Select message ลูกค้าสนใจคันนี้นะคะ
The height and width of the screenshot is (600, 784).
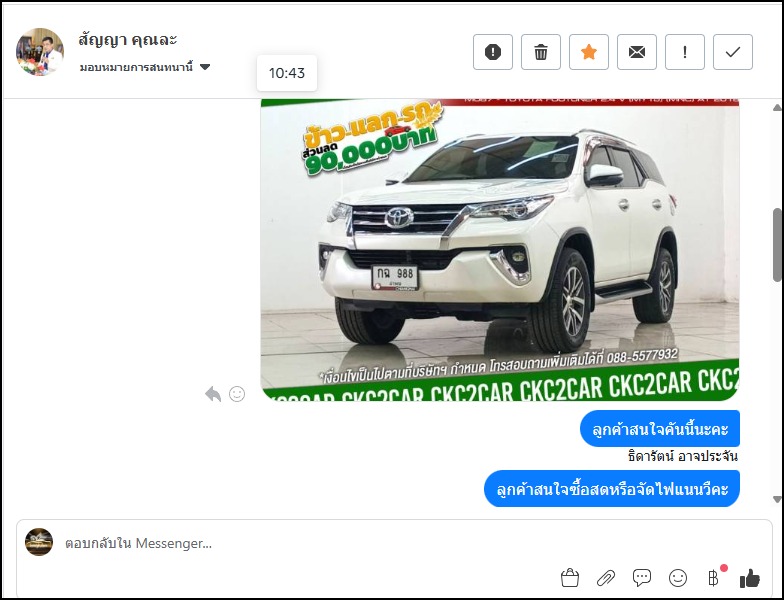(x=660, y=428)
